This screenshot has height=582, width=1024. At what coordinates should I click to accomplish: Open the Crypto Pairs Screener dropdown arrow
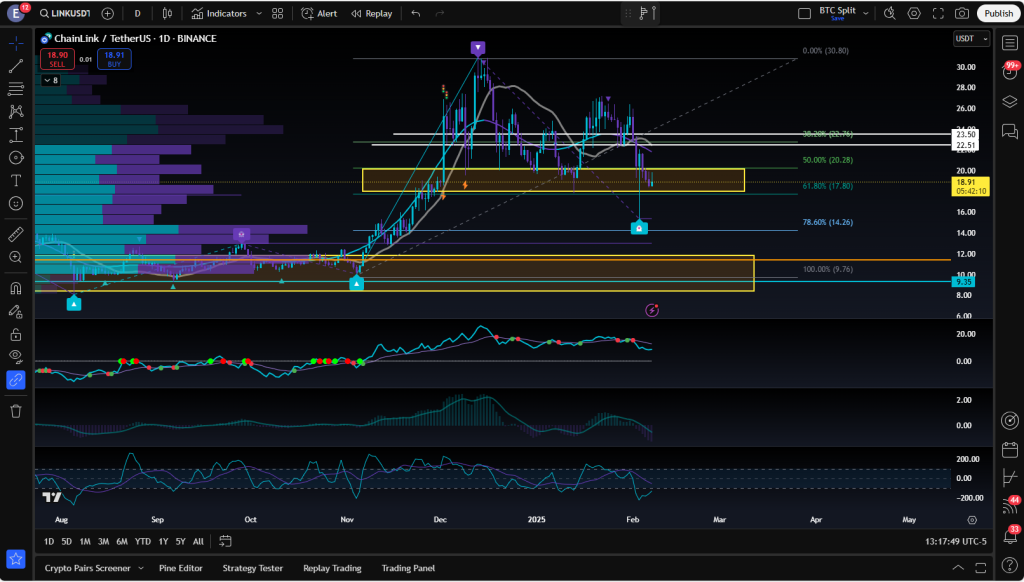pyautogui.click(x=140, y=568)
